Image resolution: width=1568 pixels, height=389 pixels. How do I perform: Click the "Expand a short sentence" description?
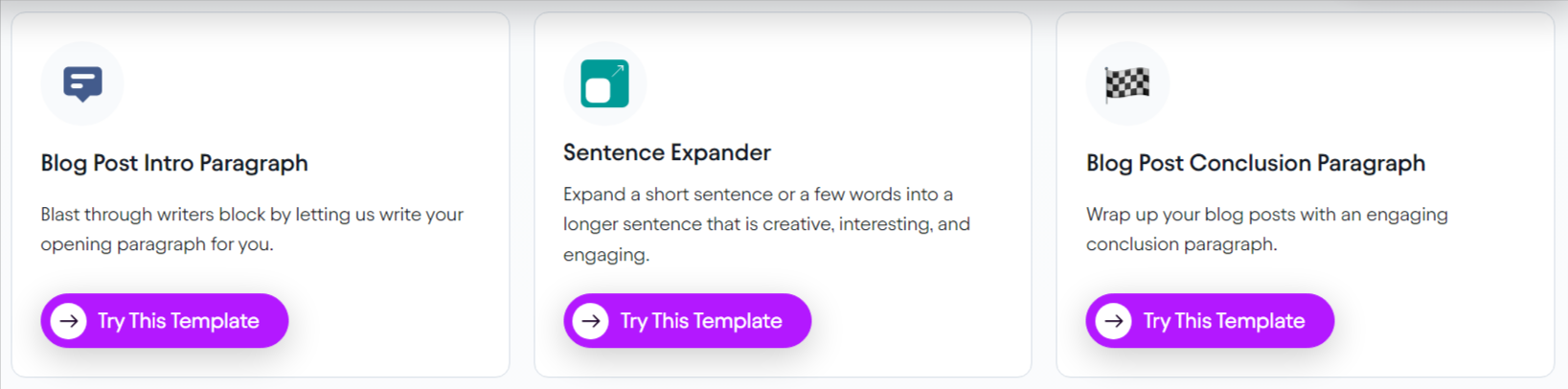766,224
